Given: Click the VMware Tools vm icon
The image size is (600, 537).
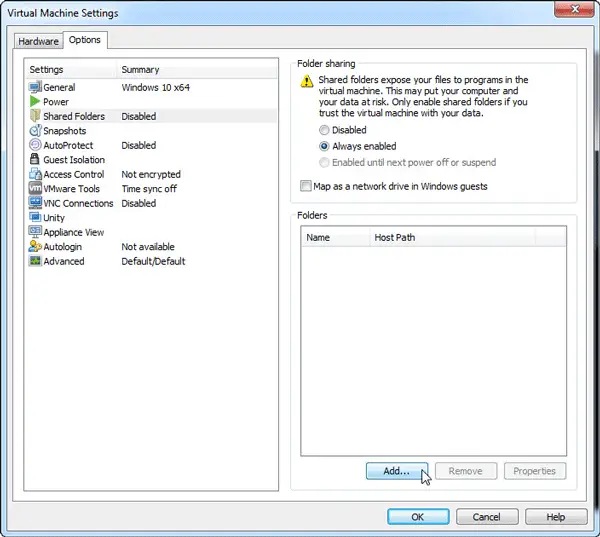Looking at the screenshot, I should point(35,188).
